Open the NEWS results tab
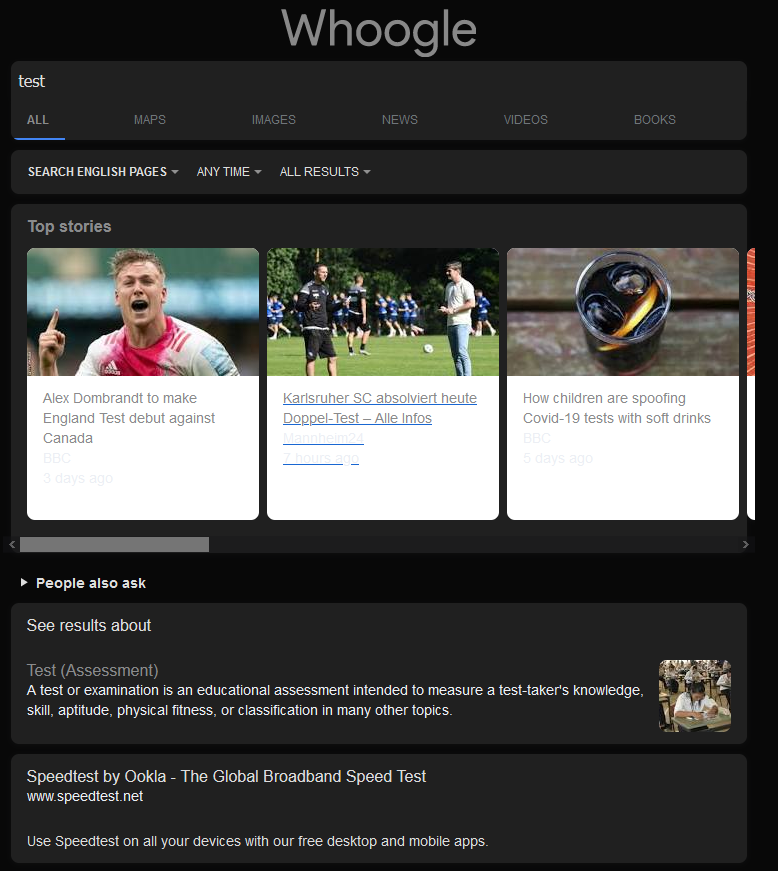Screen dimensions: 778x871 point(399,120)
